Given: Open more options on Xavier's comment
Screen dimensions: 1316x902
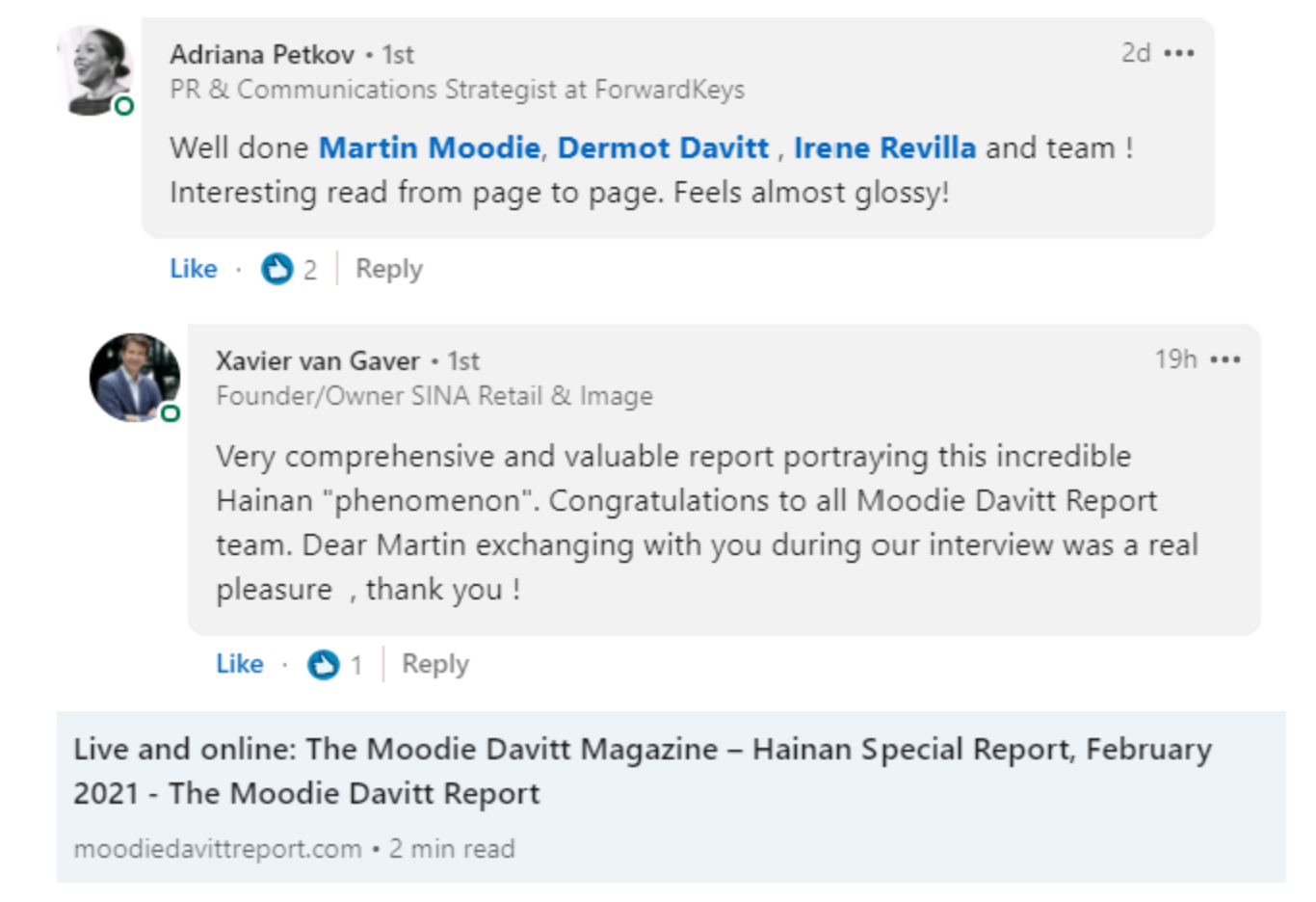Looking at the screenshot, I should click(1225, 359).
